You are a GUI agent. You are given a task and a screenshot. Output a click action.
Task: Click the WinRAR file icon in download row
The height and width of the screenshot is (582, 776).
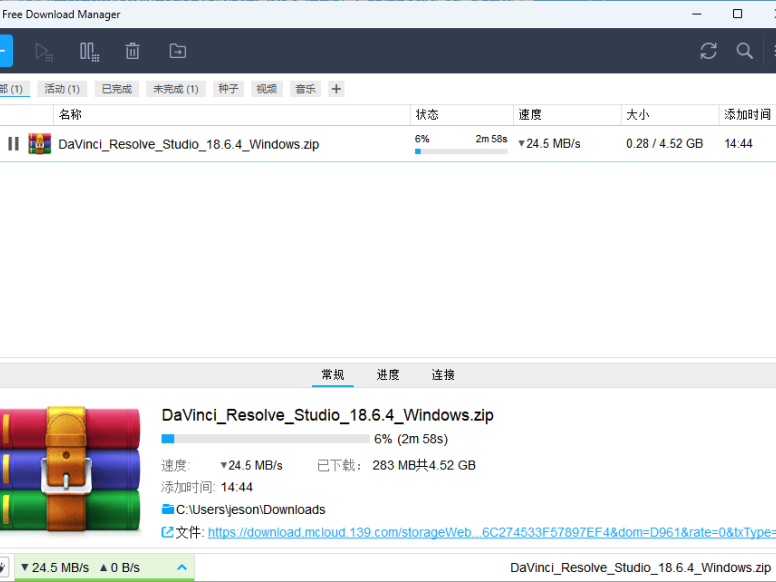pyautogui.click(x=40, y=144)
